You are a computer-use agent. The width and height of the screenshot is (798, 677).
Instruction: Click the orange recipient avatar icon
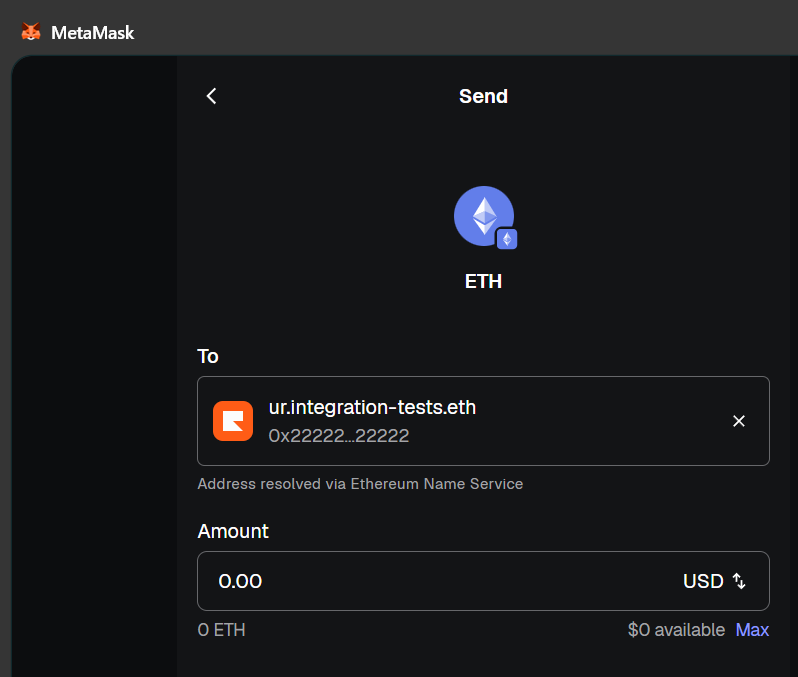tap(233, 421)
